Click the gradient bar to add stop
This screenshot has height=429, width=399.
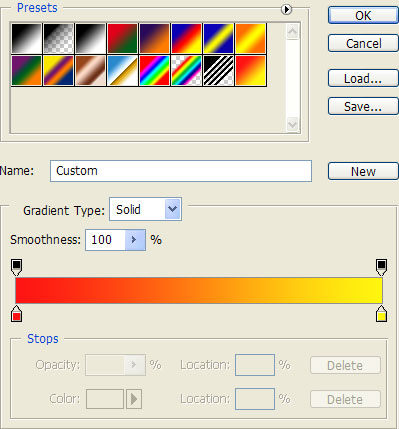point(199,290)
